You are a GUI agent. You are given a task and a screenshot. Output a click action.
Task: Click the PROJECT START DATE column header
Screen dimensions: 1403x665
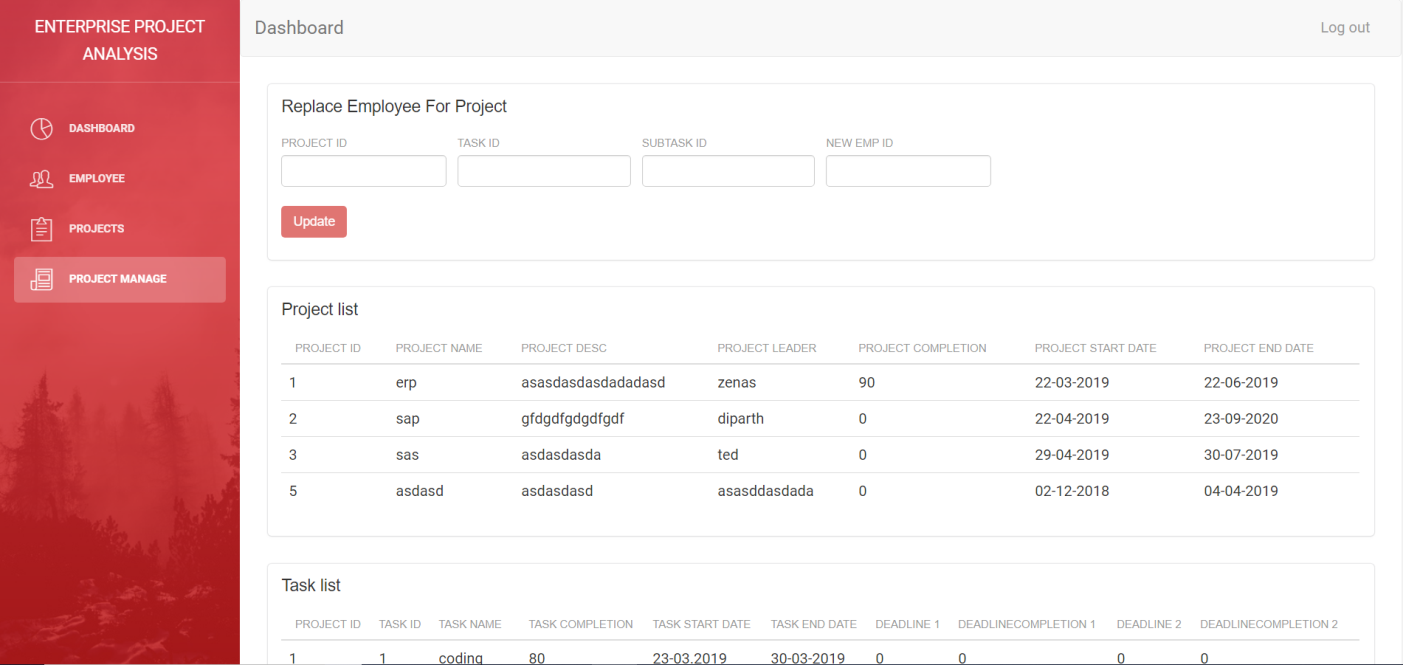tap(1095, 348)
